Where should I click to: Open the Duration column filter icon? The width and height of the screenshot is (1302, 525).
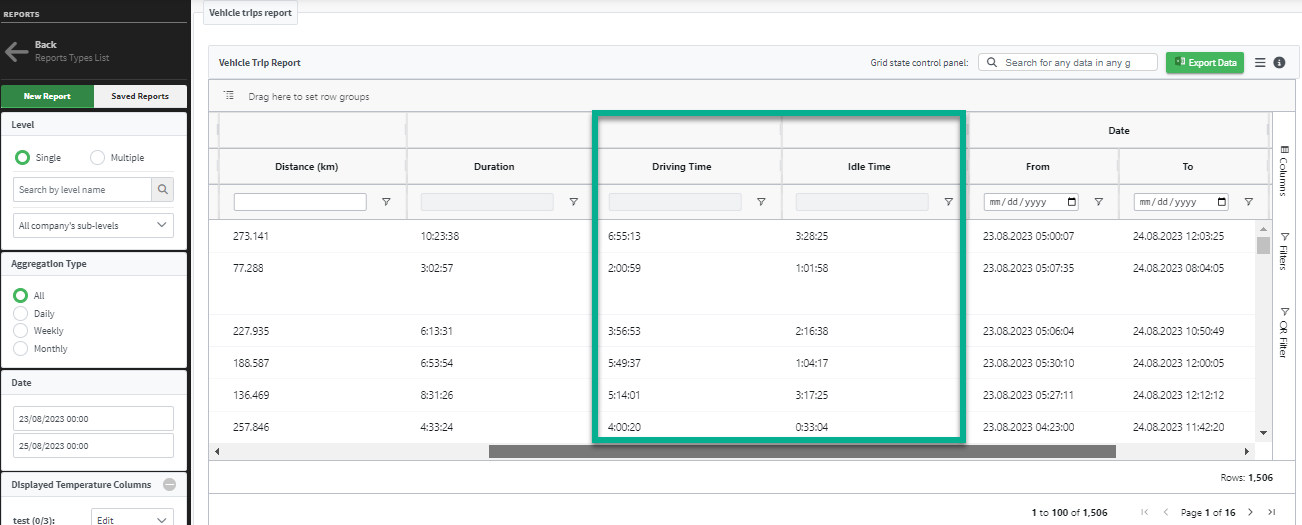click(x=573, y=202)
